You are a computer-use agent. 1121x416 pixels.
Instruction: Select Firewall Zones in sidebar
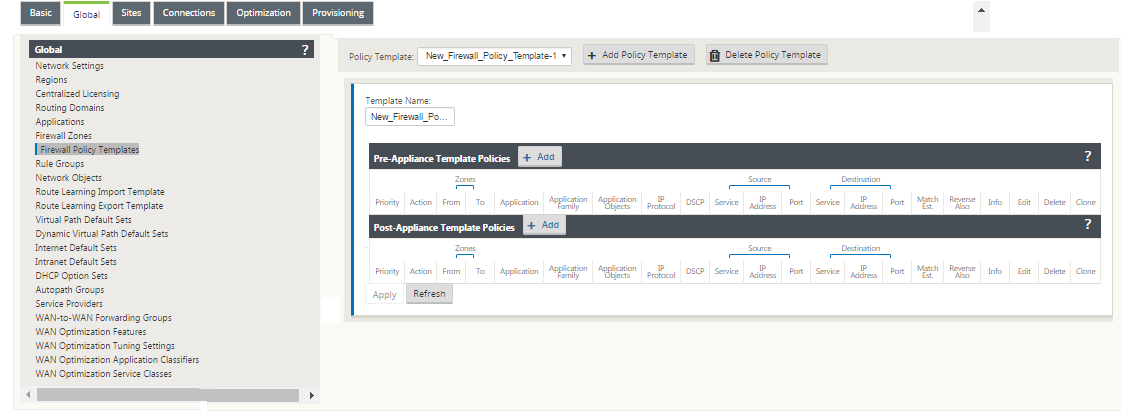pyautogui.click(x=64, y=136)
